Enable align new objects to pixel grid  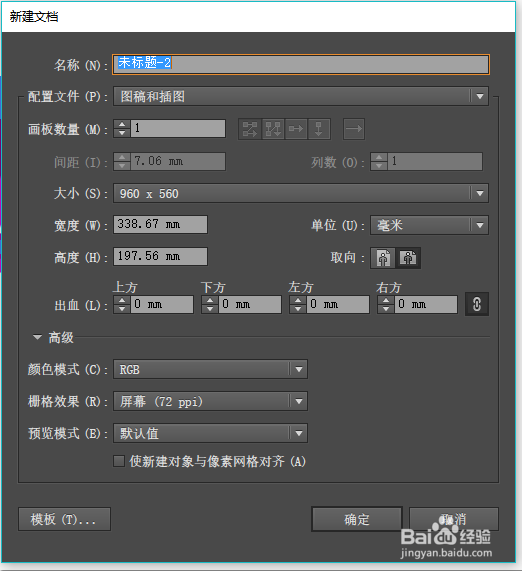[x=119, y=461]
